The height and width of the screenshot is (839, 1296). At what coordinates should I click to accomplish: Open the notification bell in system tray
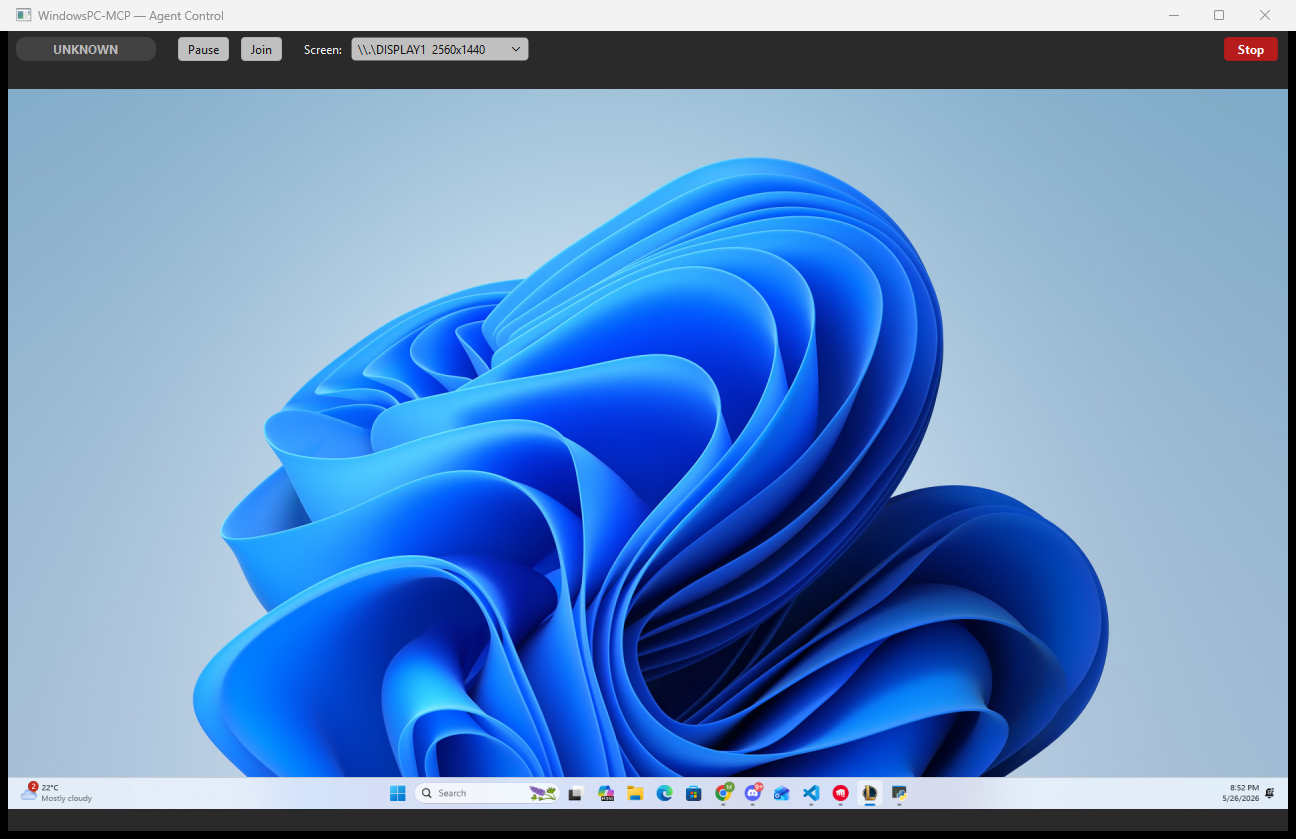point(1269,793)
